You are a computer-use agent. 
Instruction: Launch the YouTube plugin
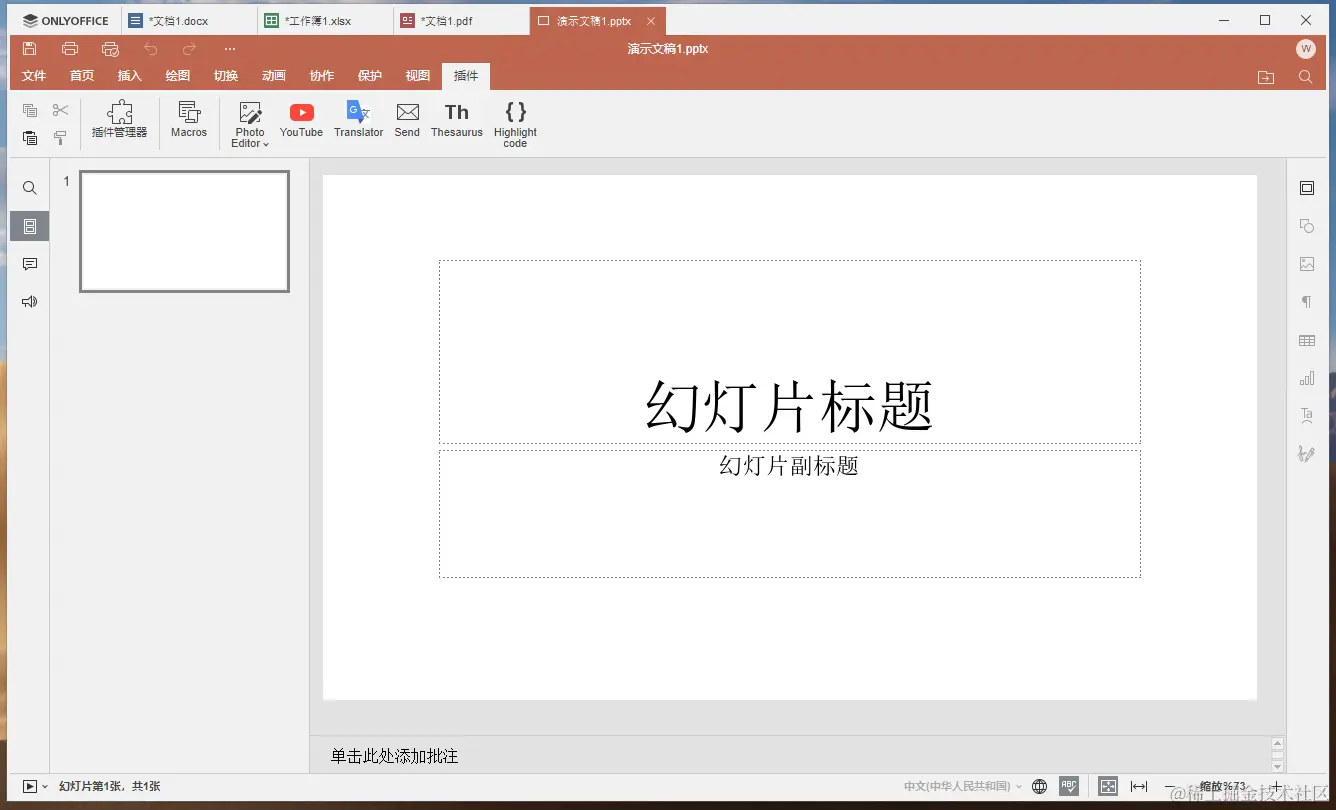(x=301, y=120)
